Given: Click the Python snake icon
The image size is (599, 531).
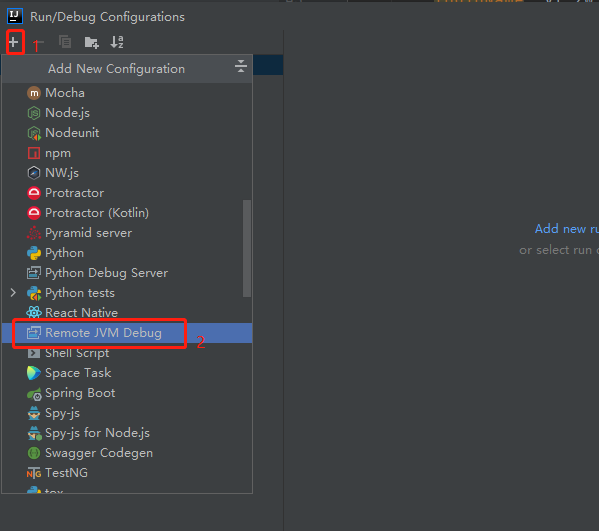Looking at the screenshot, I should (x=34, y=253).
